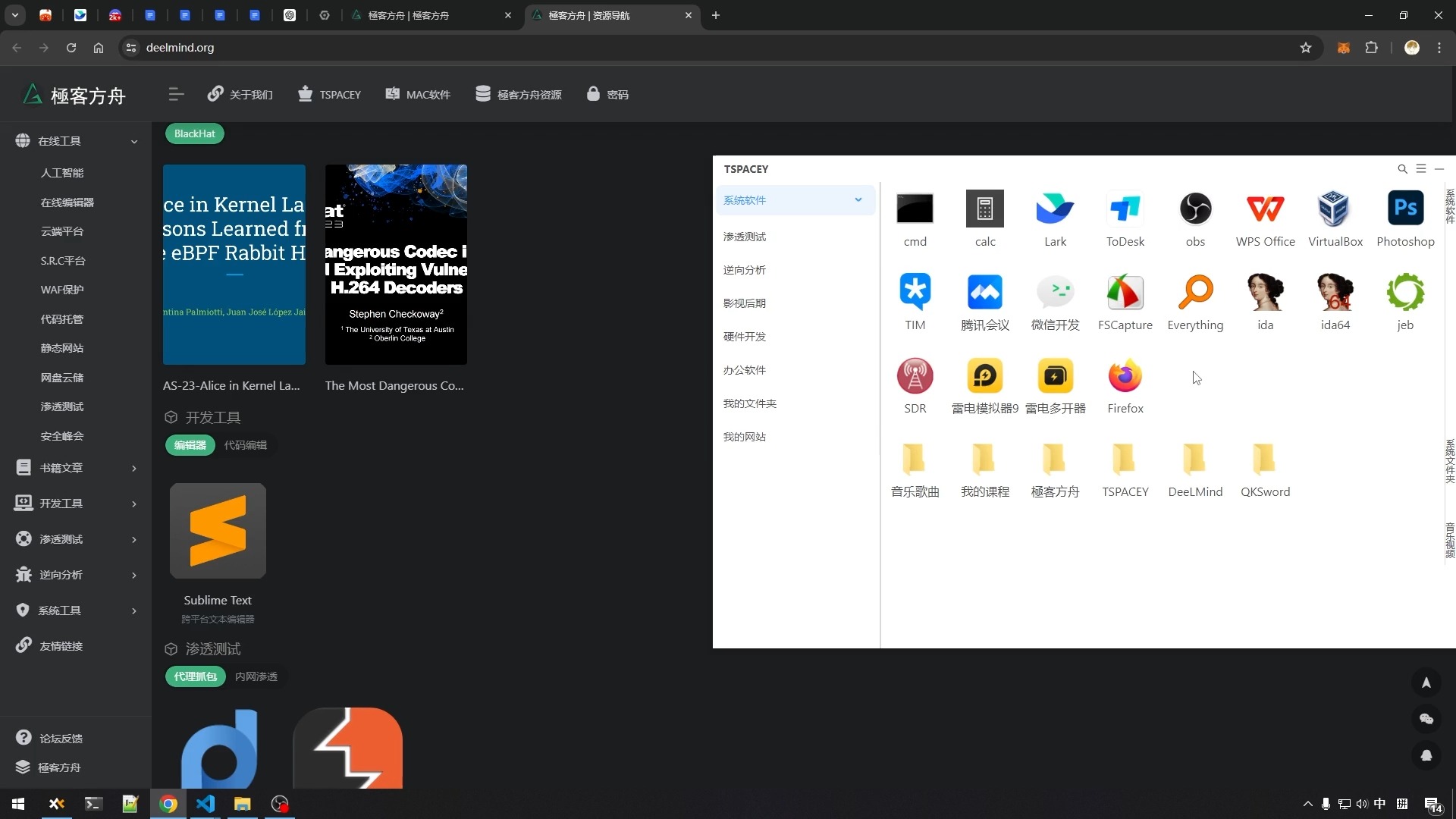Open VirtualBox icon
1456x819 pixels.
pos(1335,209)
